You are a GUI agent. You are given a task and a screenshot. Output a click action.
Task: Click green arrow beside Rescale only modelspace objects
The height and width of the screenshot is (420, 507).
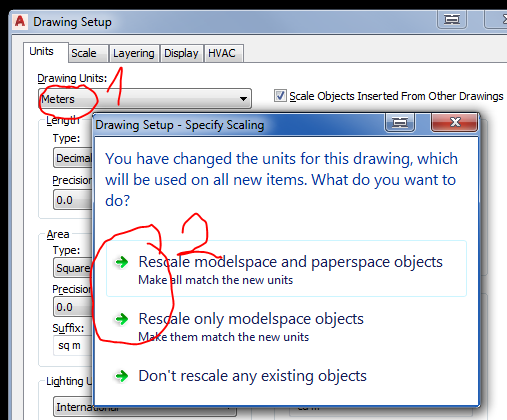pos(121,319)
